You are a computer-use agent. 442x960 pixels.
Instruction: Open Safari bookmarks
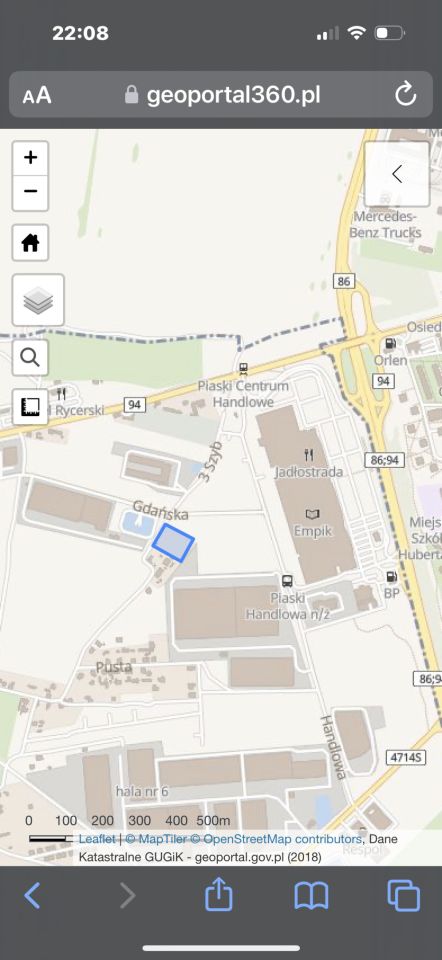(311, 896)
